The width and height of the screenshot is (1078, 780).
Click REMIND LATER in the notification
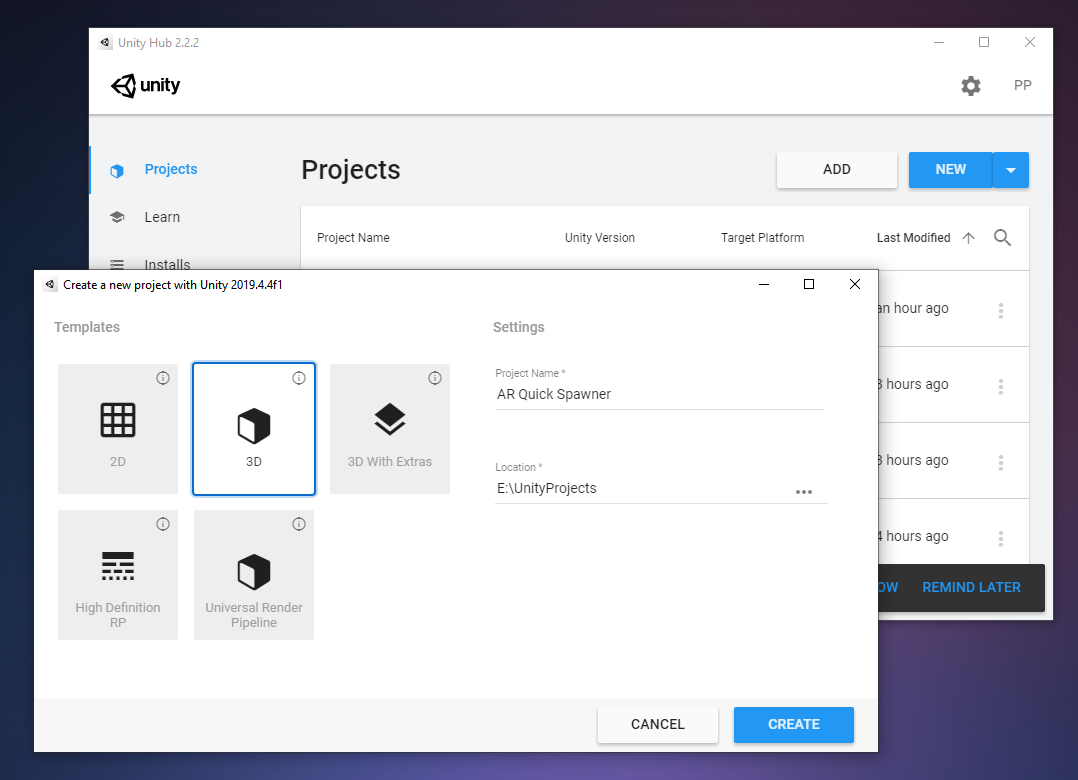tap(971, 588)
